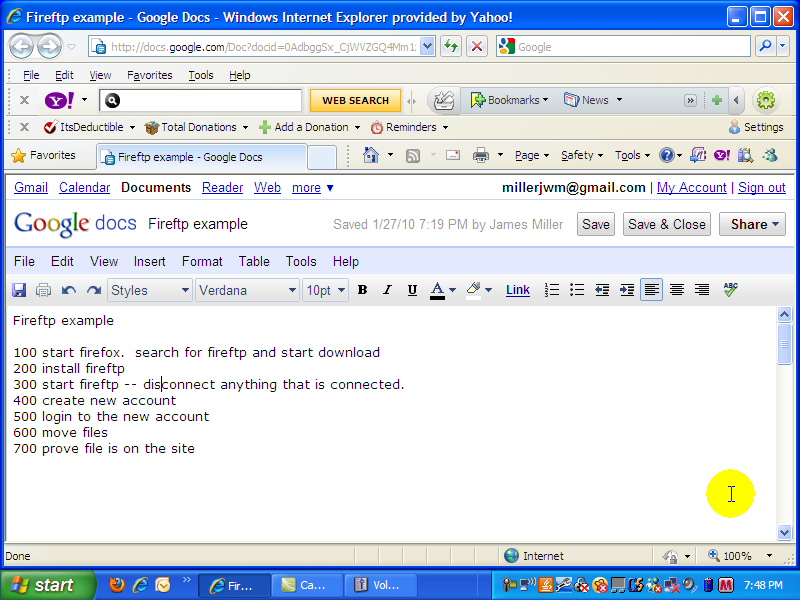This screenshot has width=800, height=600.
Task: Expand the 10pt font size dropdown
Action: pyautogui.click(x=326, y=290)
